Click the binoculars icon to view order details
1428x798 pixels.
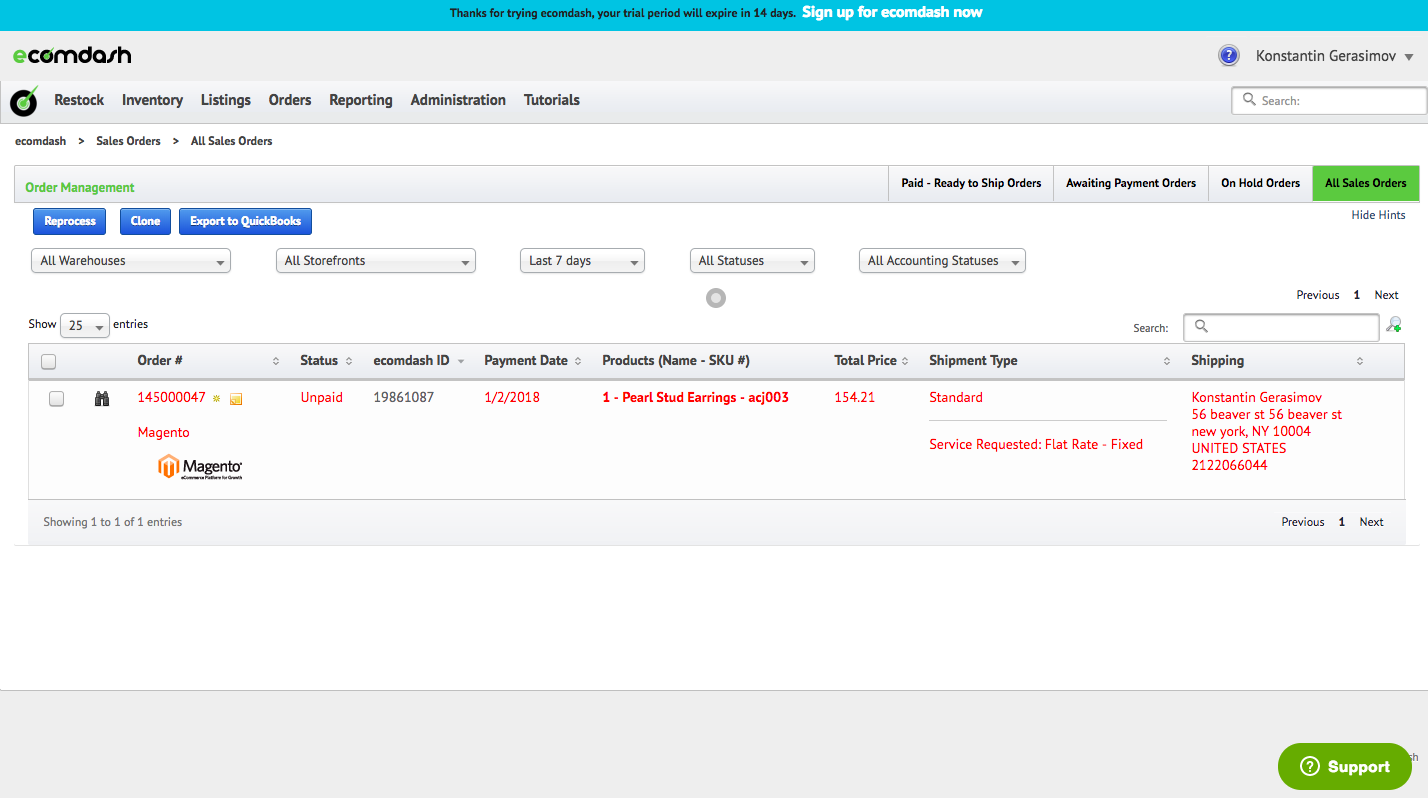tap(101, 397)
